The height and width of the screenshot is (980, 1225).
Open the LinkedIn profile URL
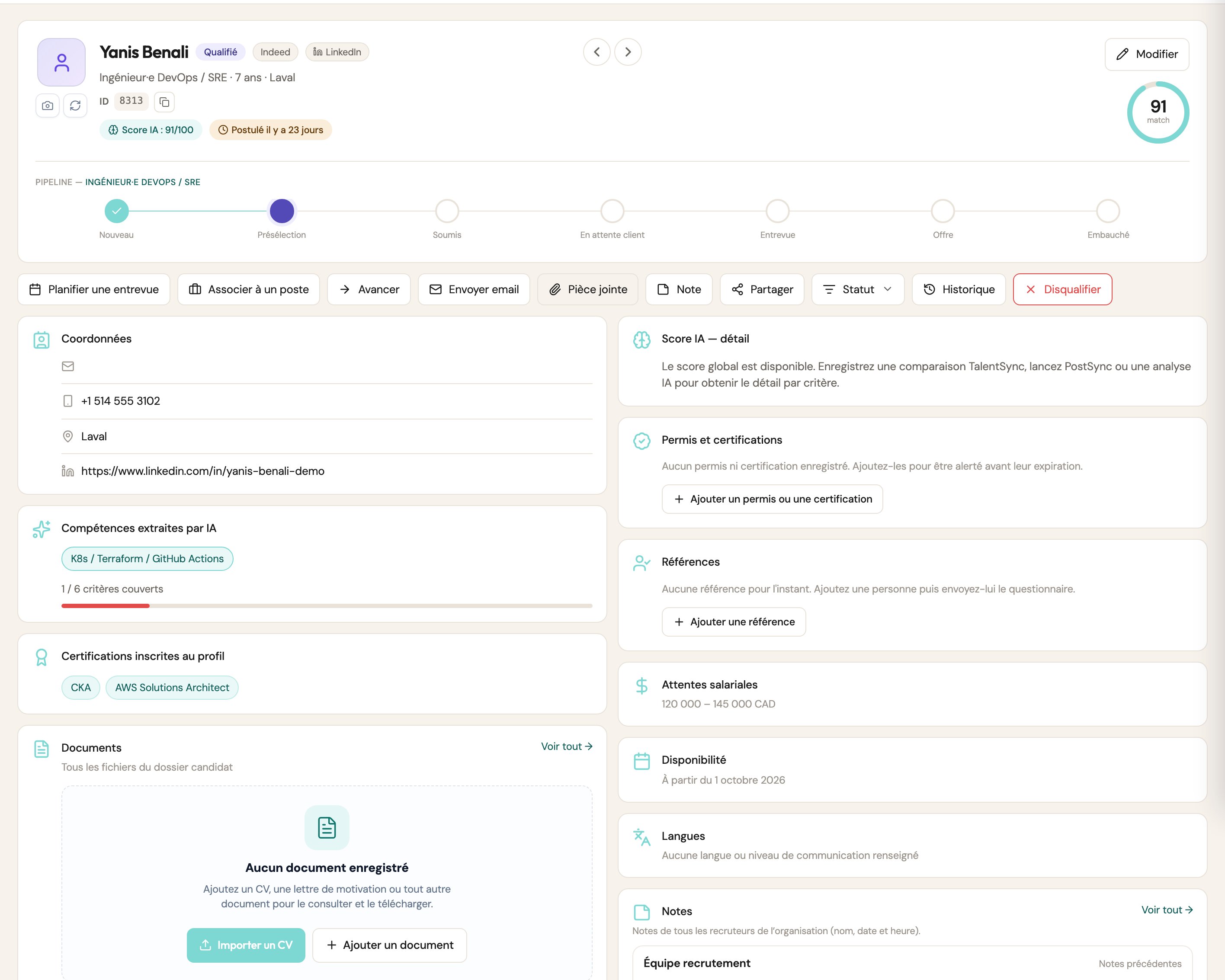coord(203,471)
